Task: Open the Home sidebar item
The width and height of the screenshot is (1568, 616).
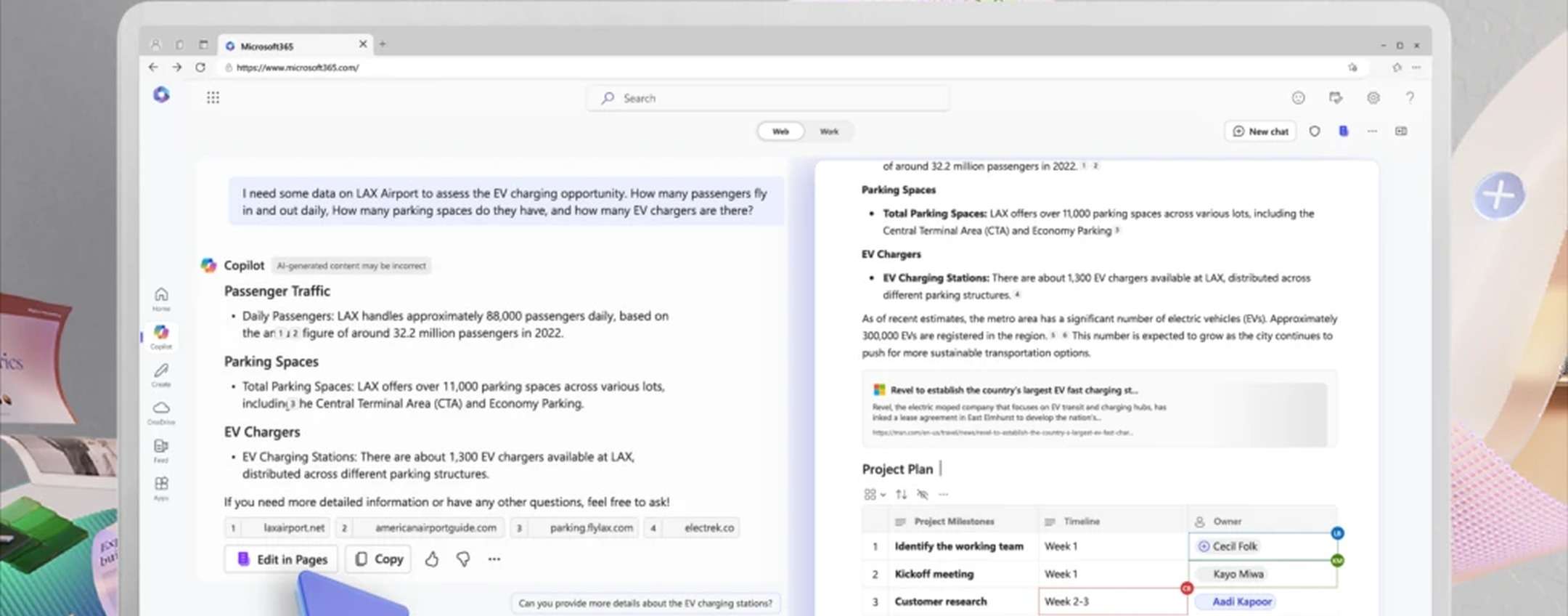Action: (161, 299)
